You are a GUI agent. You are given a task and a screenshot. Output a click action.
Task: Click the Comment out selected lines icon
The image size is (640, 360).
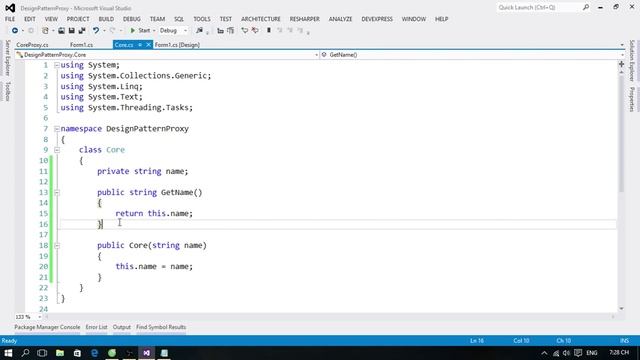pyautogui.click(x=244, y=31)
